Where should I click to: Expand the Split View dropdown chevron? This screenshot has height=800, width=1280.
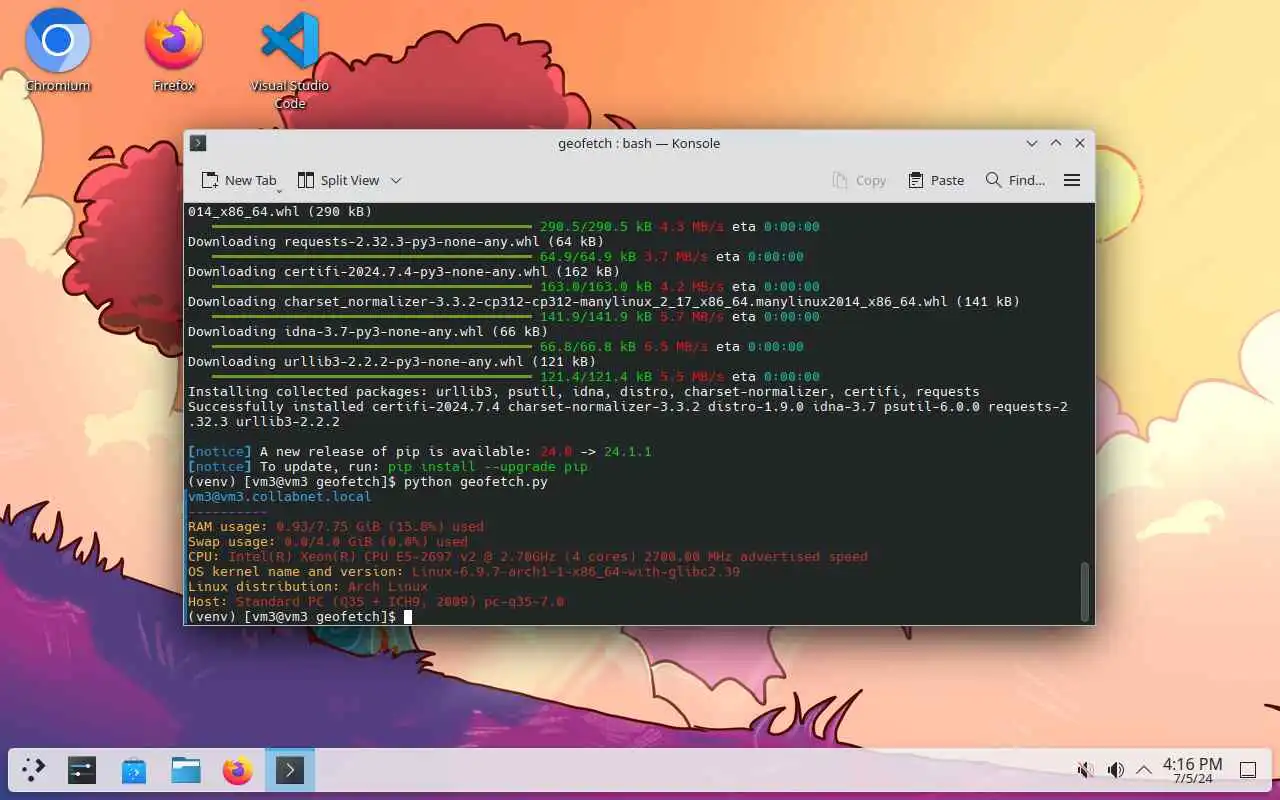tap(396, 180)
